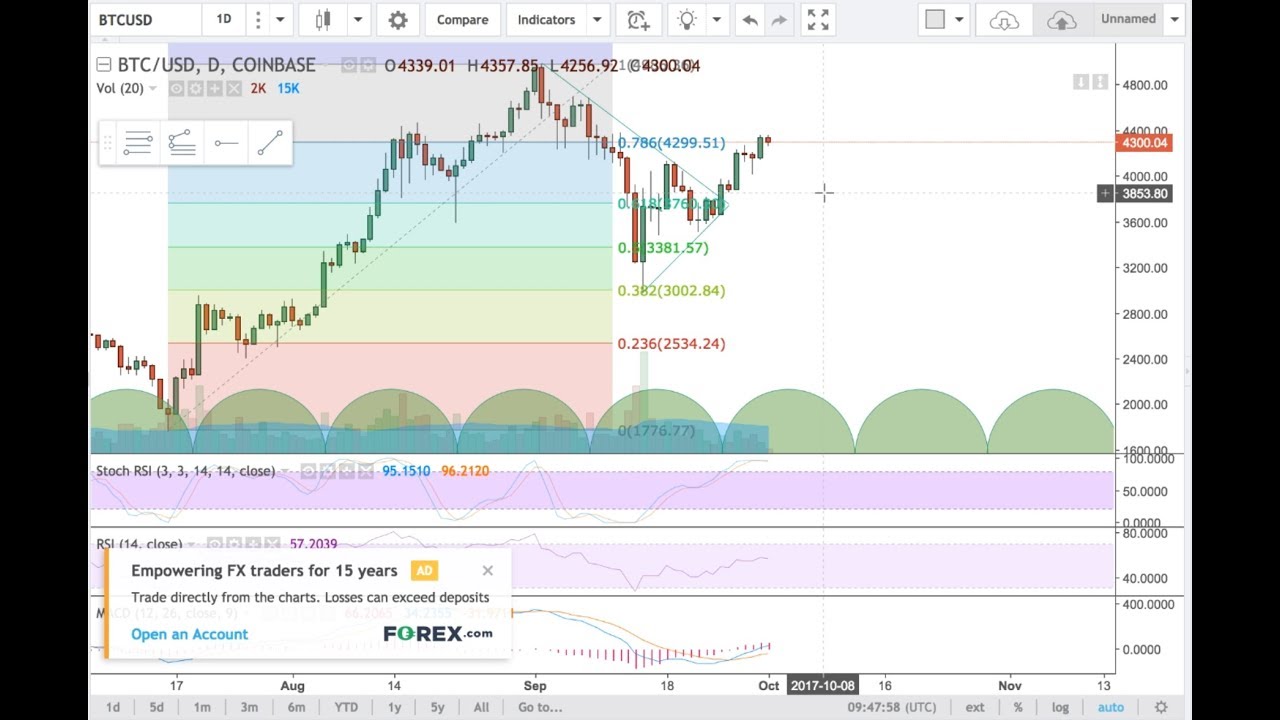
Task: Click the more options dots icon
Action: (x=258, y=20)
